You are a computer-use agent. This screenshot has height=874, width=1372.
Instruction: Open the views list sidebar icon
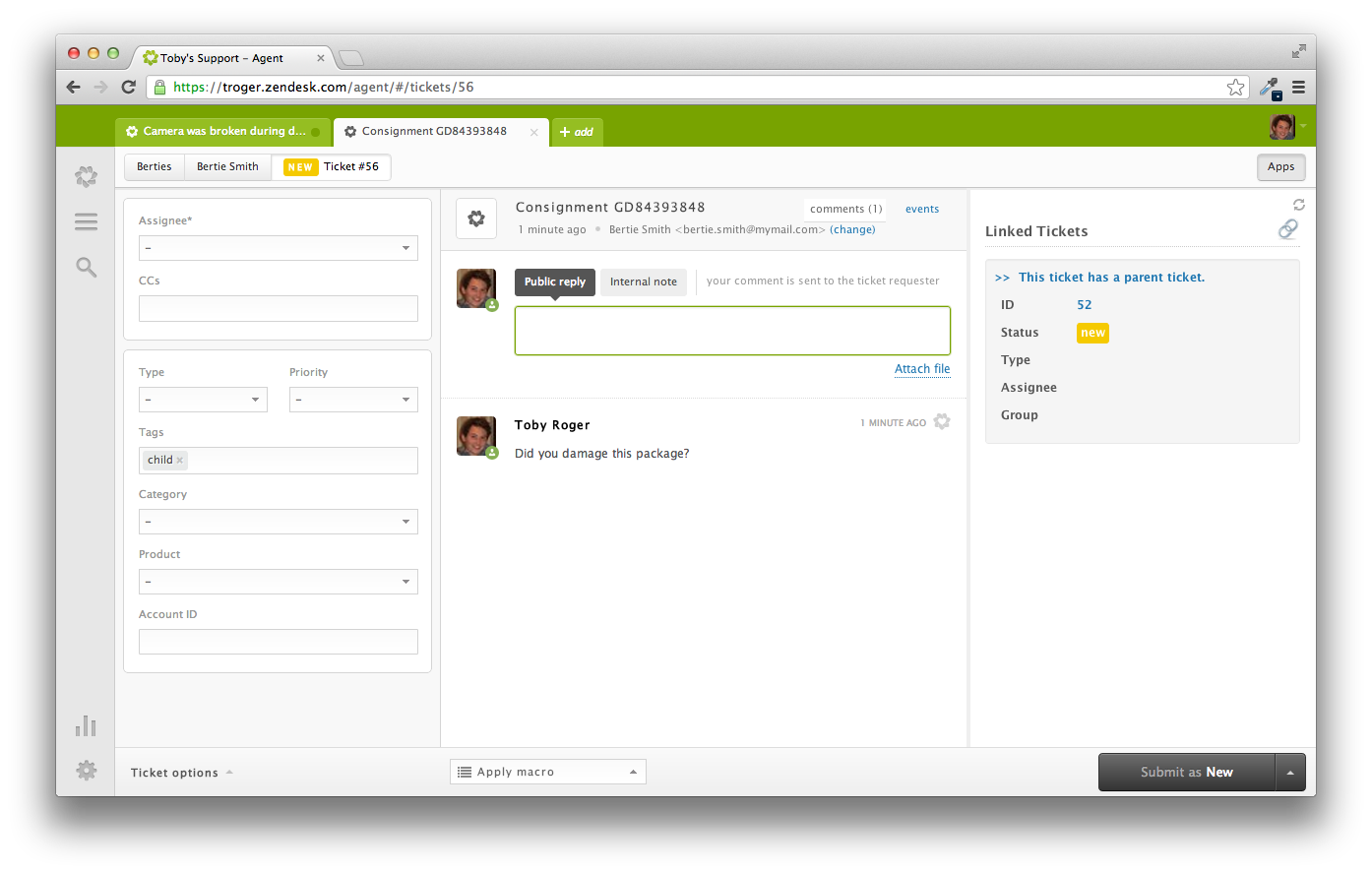pyautogui.click(x=86, y=220)
